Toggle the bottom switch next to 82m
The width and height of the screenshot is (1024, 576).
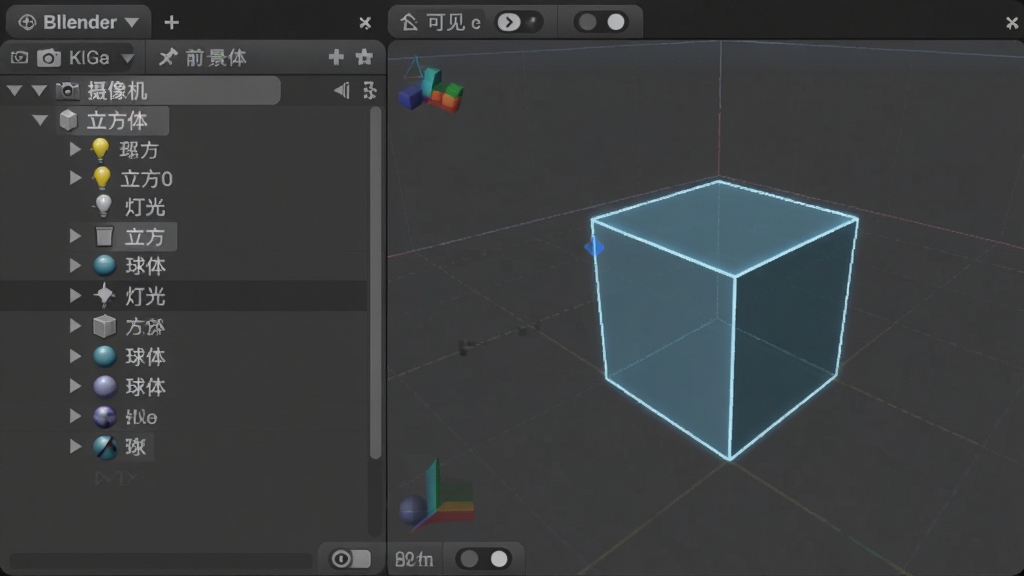[x=484, y=559]
